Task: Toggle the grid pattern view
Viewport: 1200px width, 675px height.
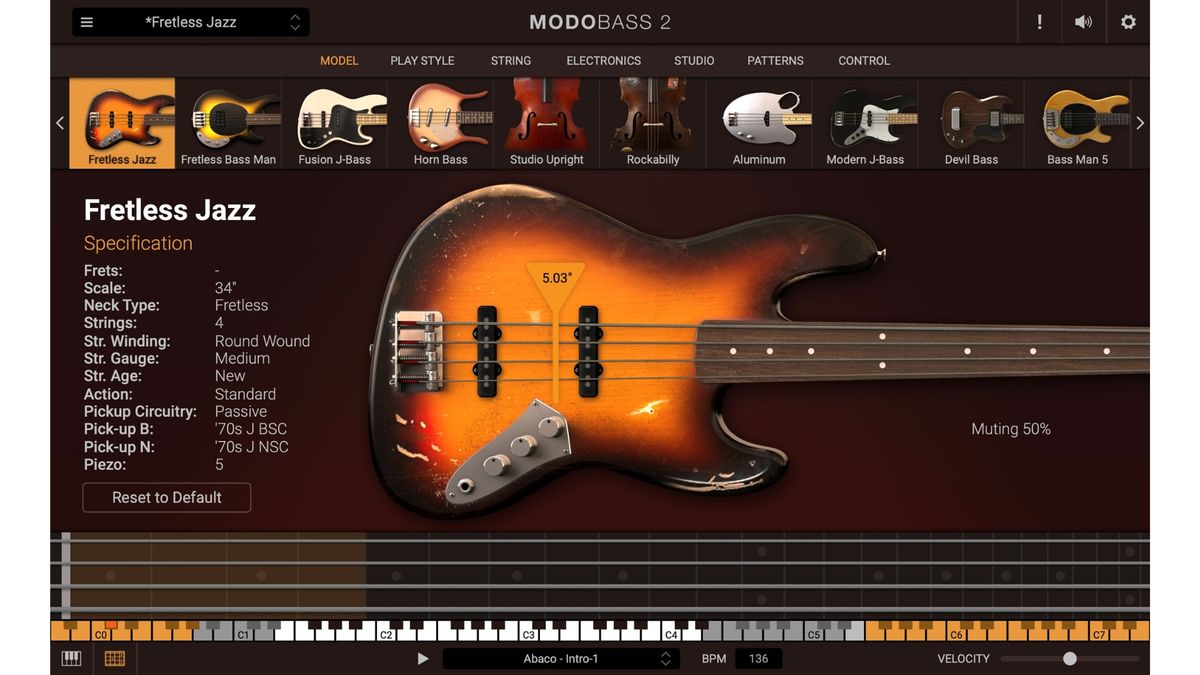Action: 115,659
